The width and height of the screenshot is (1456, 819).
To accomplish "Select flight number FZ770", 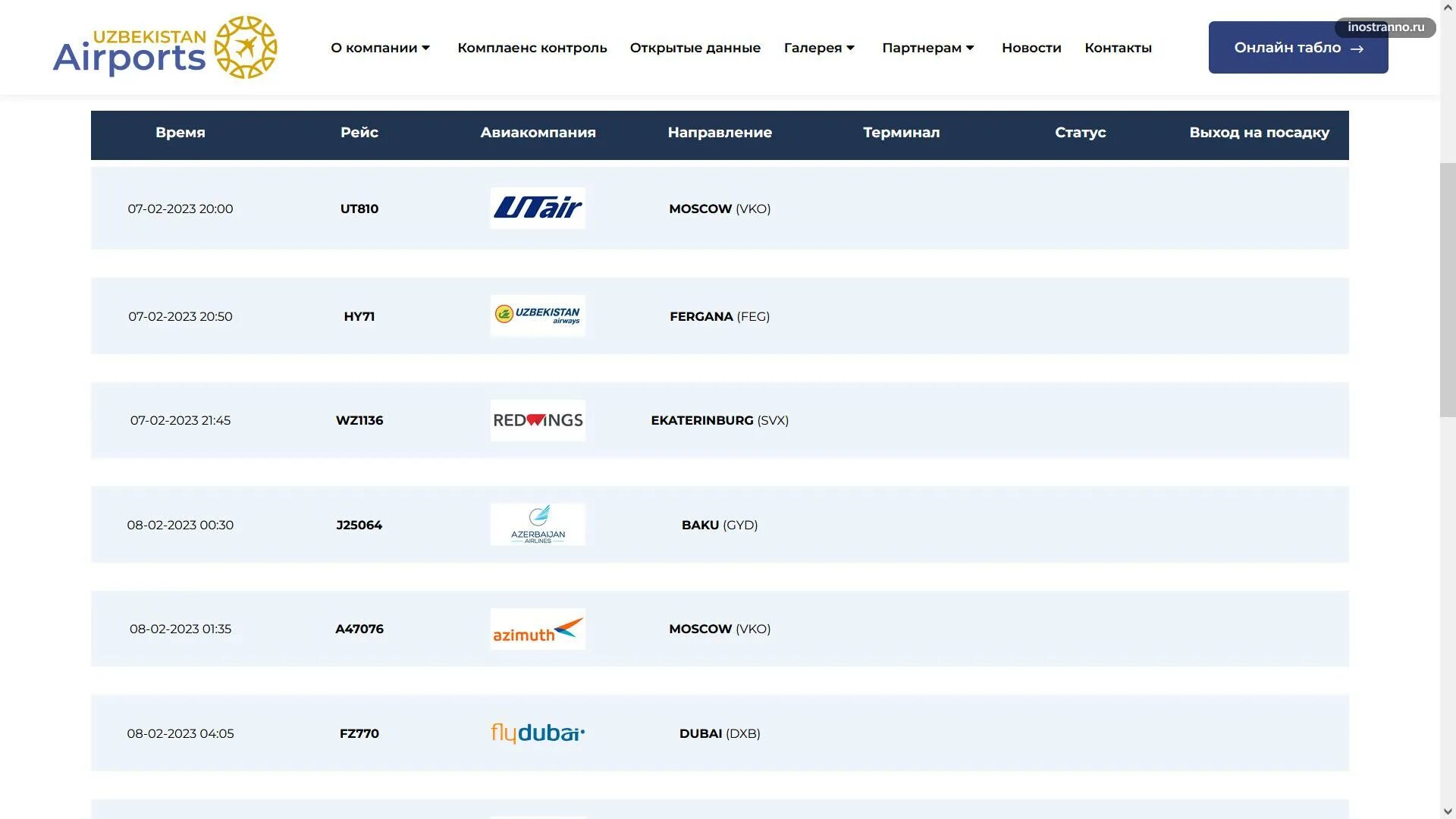I will coord(359,733).
